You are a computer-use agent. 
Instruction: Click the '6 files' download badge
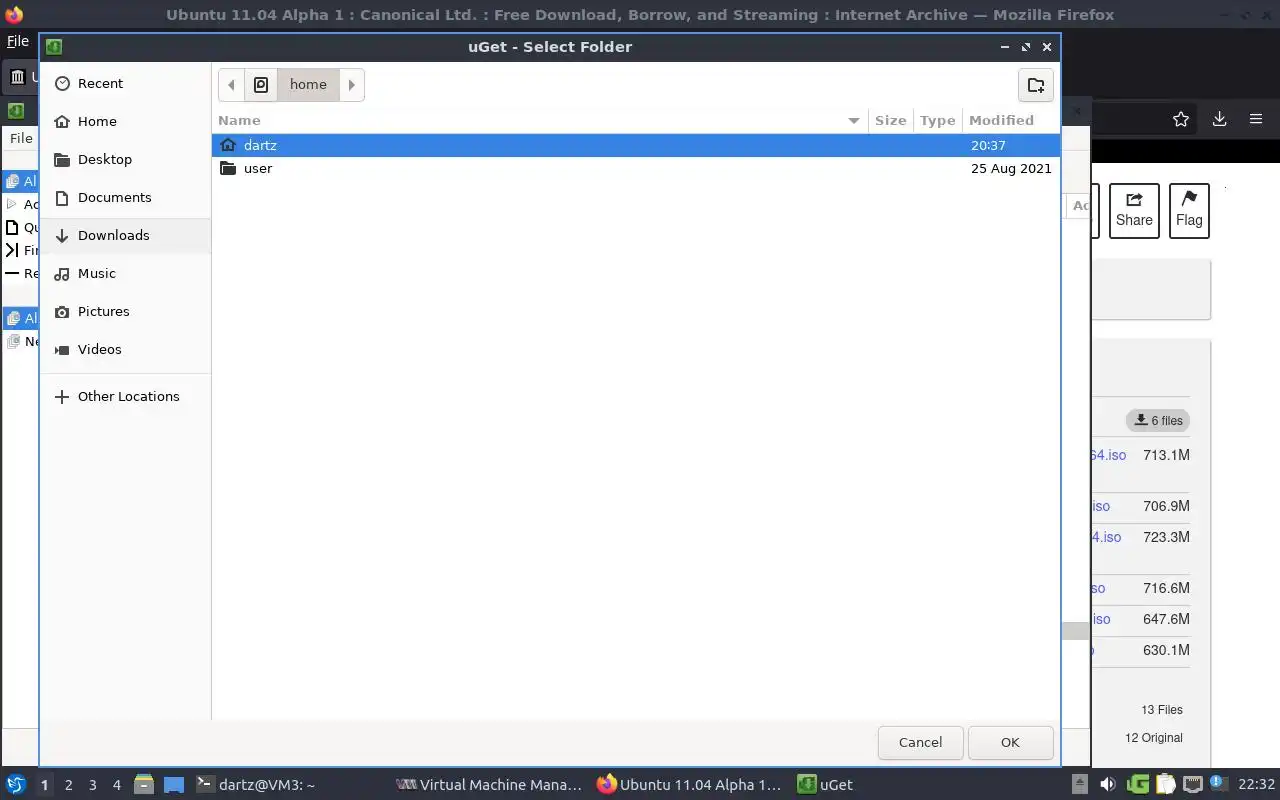pyautogui.click(x=1158, y=420)
